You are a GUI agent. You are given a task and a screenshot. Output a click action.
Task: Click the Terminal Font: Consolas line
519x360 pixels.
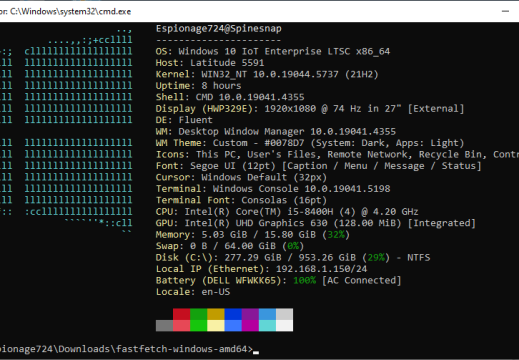[x=241, y=200]
